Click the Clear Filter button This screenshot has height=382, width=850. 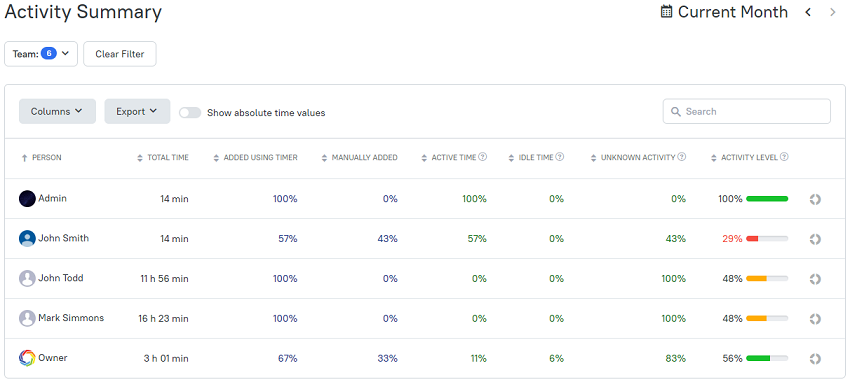120,54
